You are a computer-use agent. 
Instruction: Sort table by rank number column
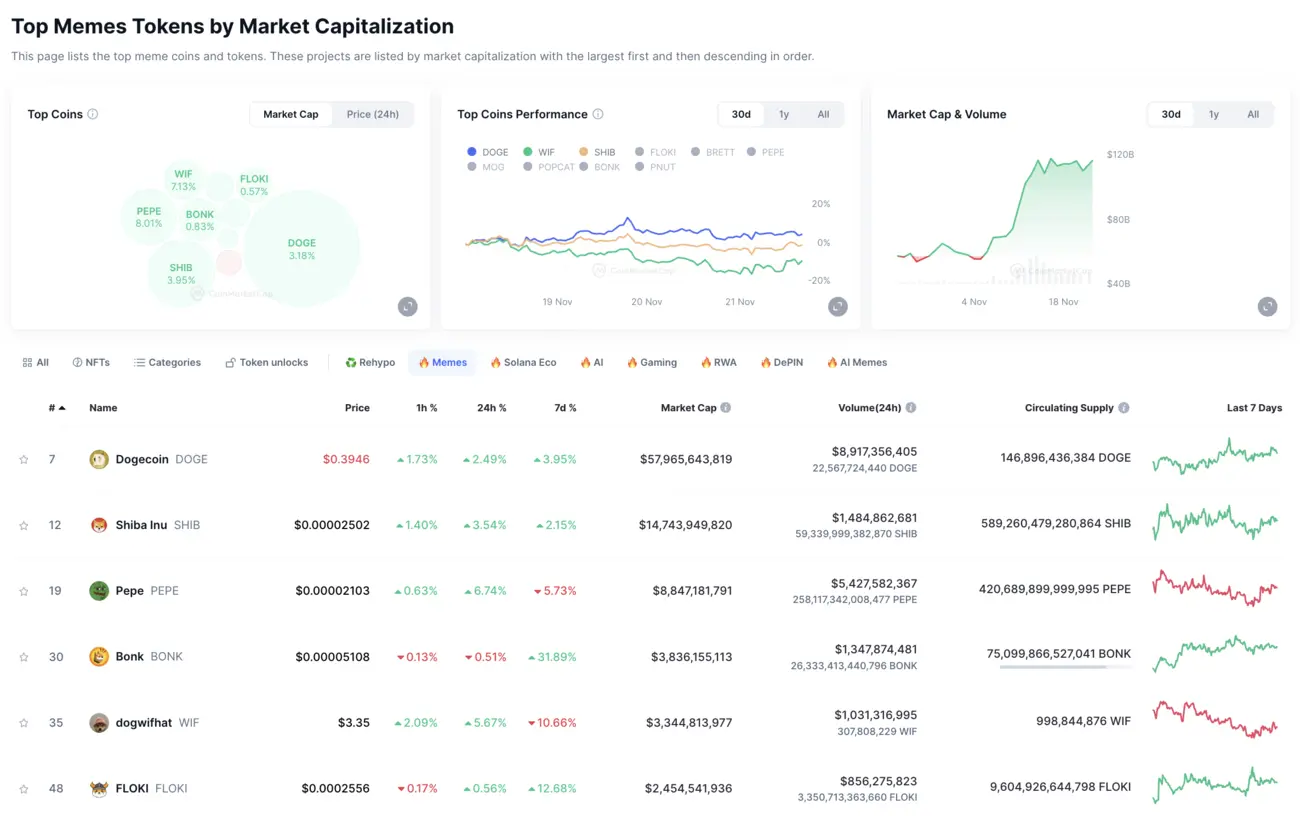pos(57,408)
